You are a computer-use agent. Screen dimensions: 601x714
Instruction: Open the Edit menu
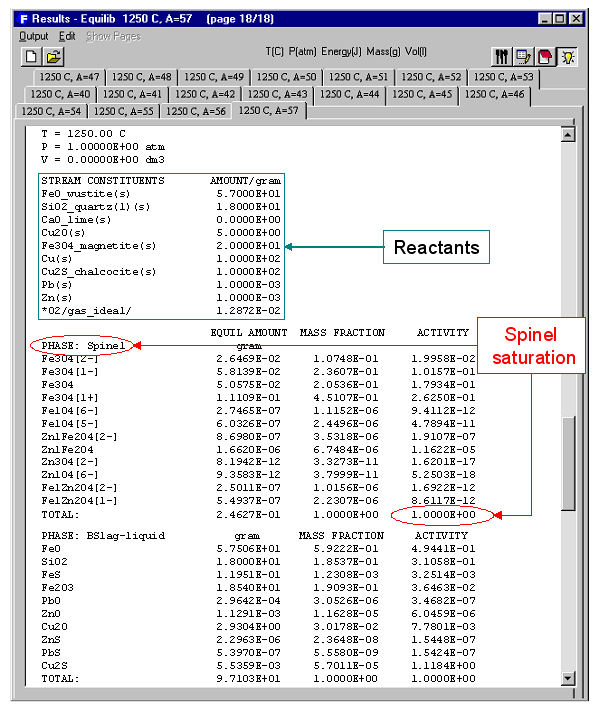(67, 37)
